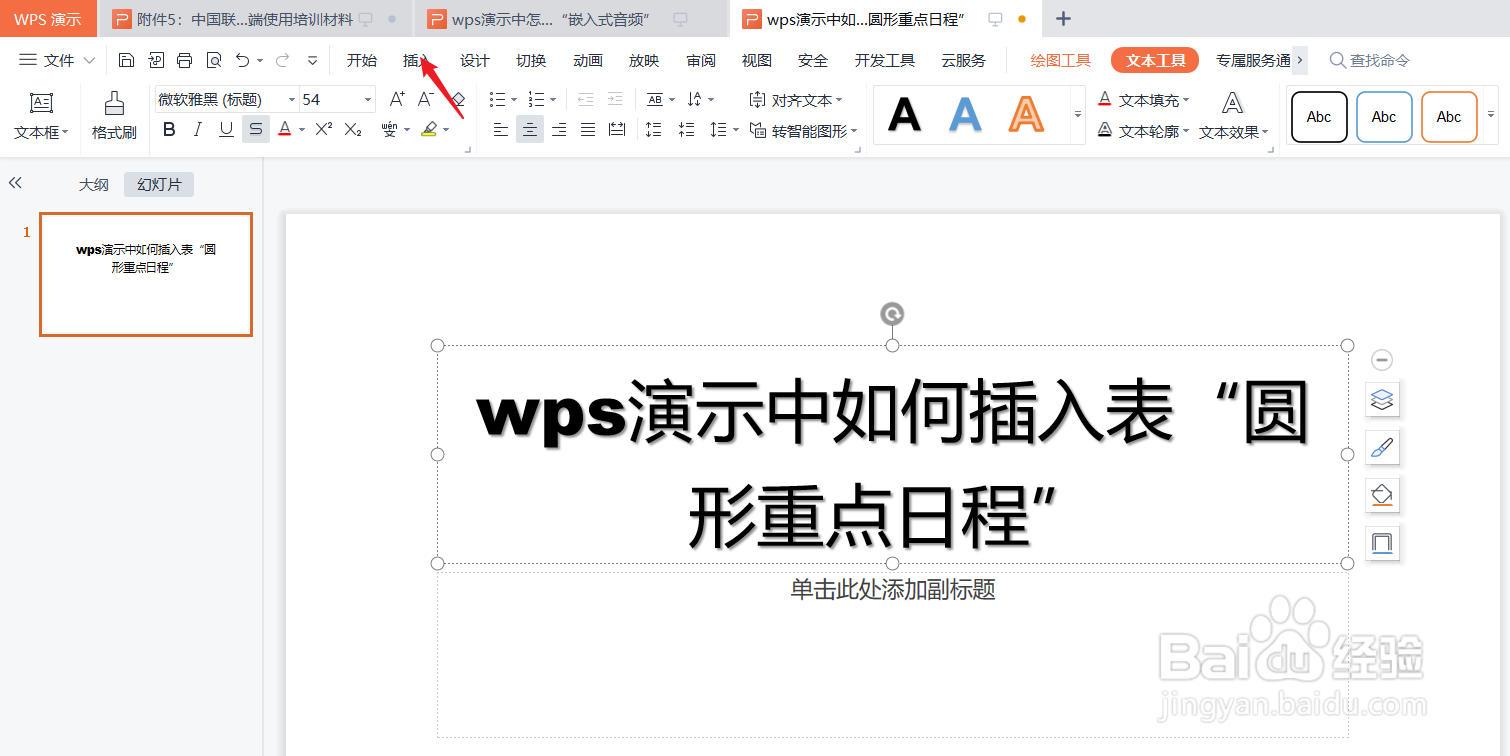Click the shape outline icon beside slide
This screenshot has height=756, width=1510.
tap(1382, 543)
